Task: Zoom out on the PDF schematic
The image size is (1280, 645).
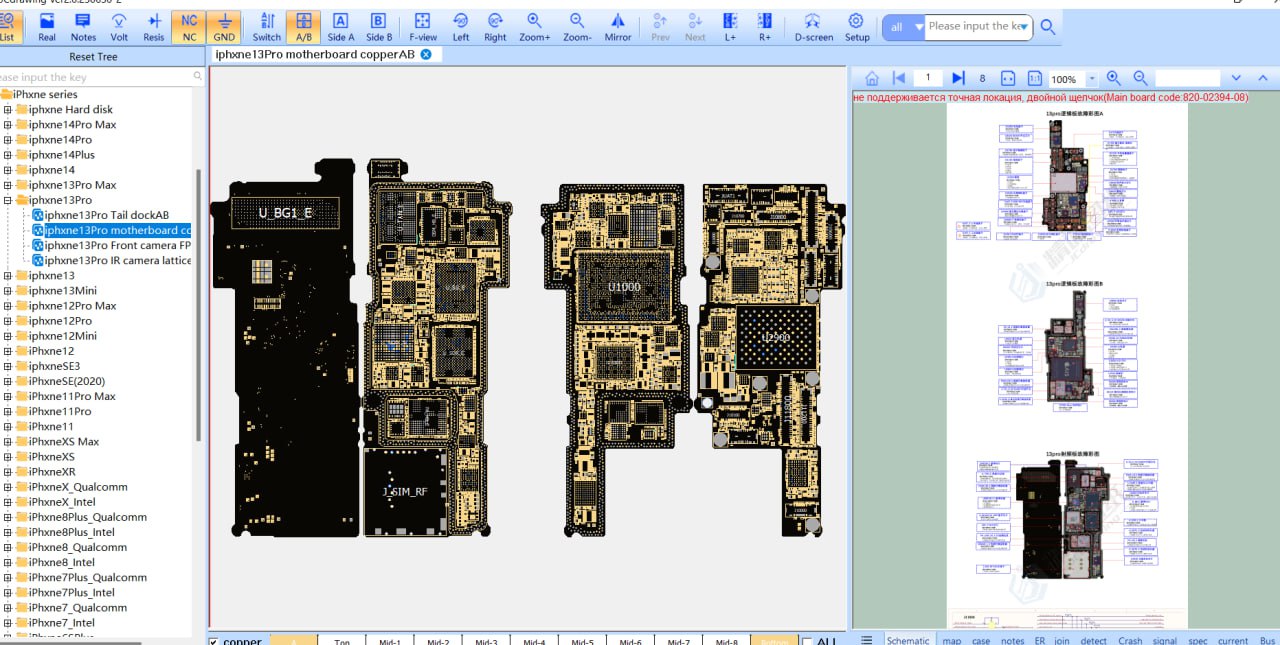Action: point(1141,78)
